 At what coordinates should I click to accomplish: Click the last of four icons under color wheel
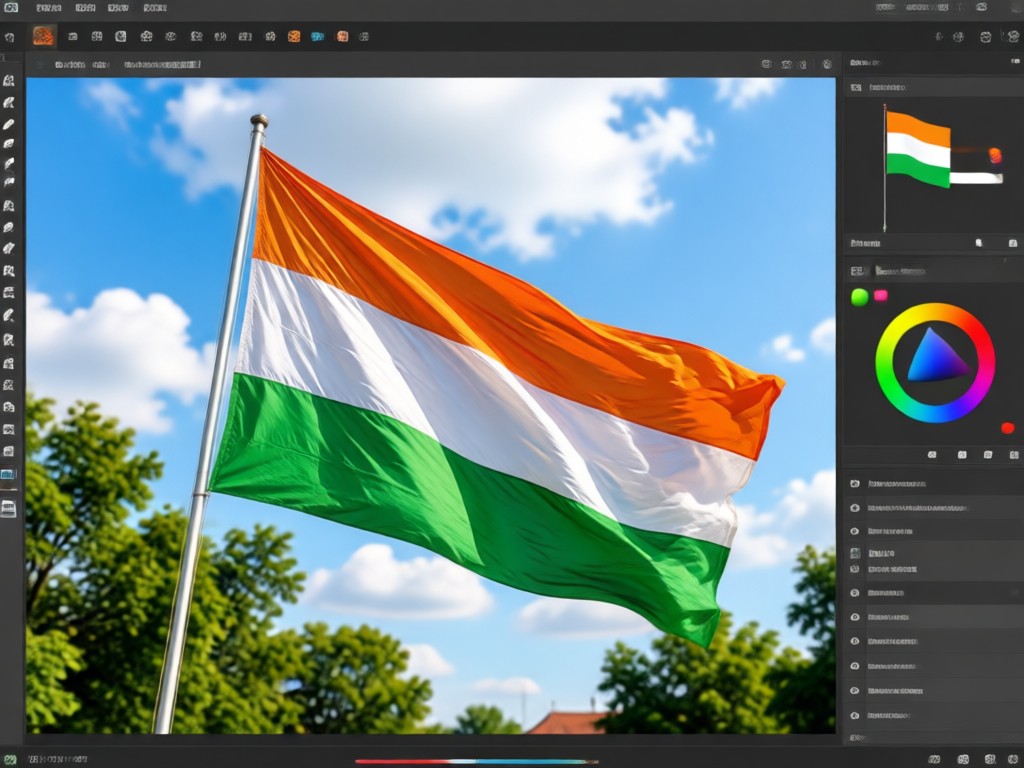pos(1014,455)
